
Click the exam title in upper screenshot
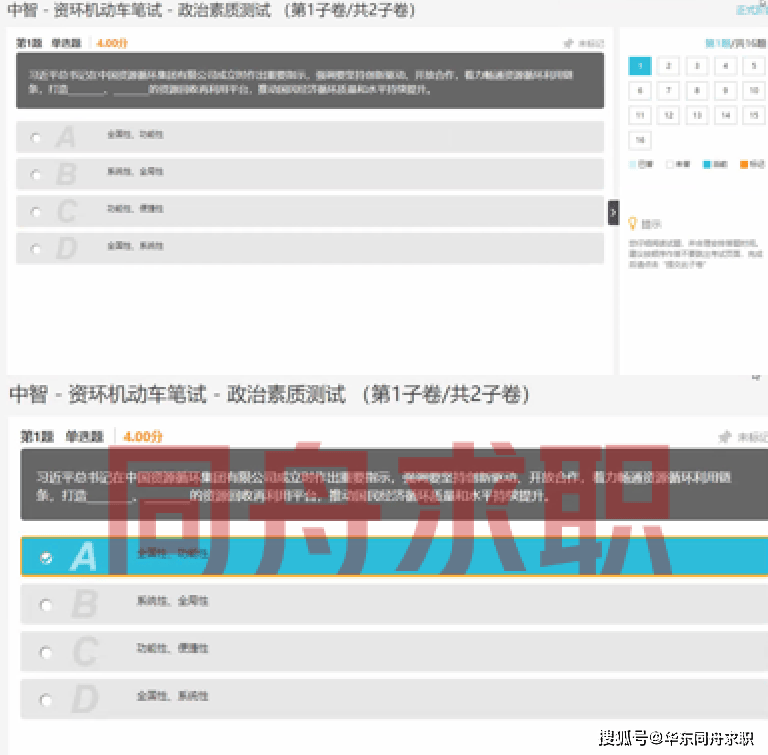tap(211, 10)
